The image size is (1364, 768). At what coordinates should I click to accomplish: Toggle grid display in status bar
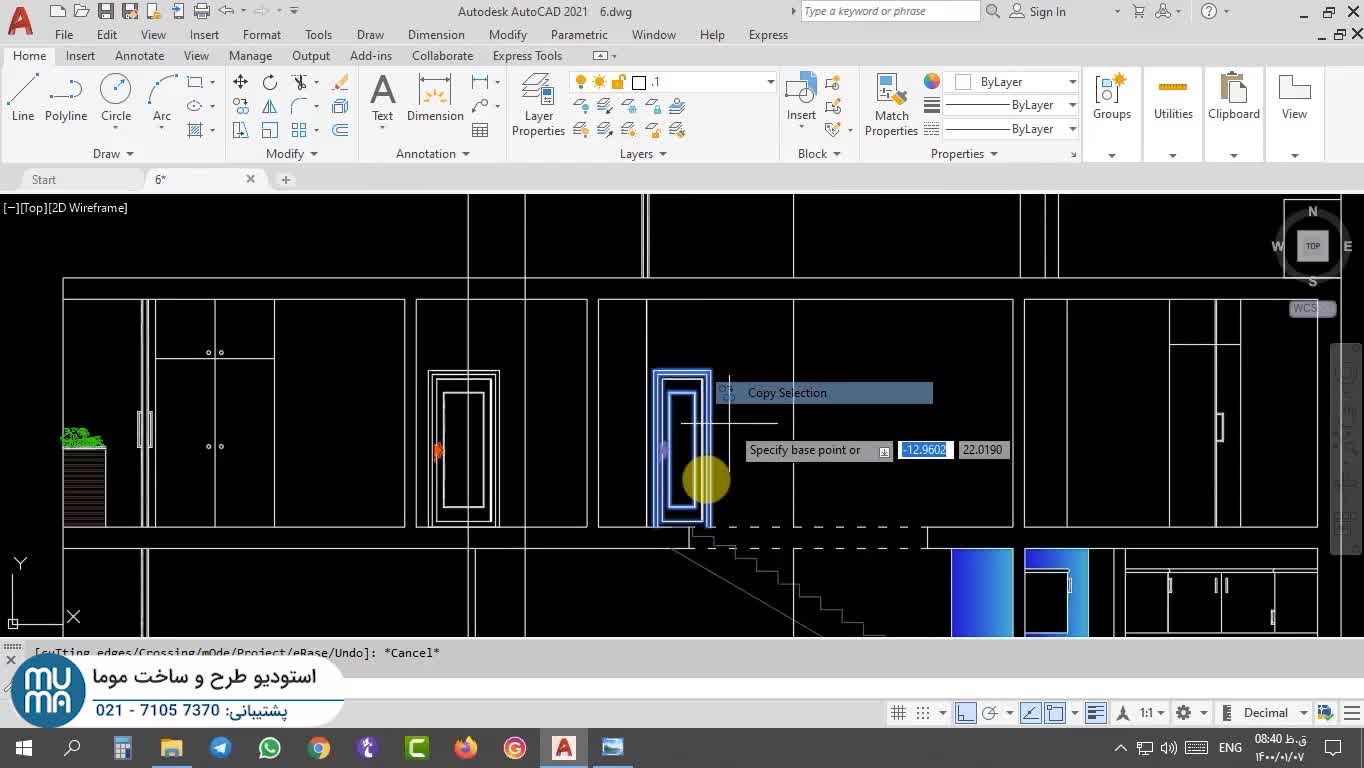(898, 713)
